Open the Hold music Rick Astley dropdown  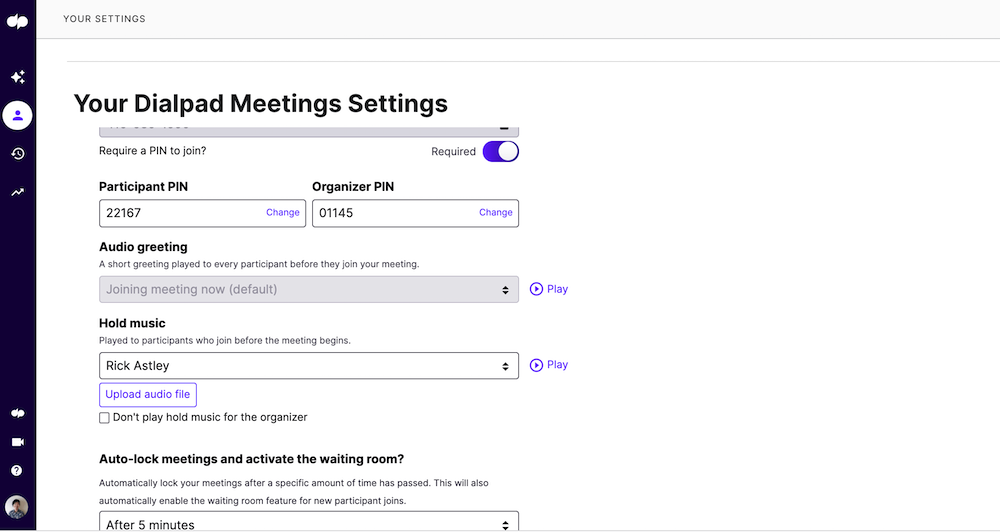click(x=309, y=366)
